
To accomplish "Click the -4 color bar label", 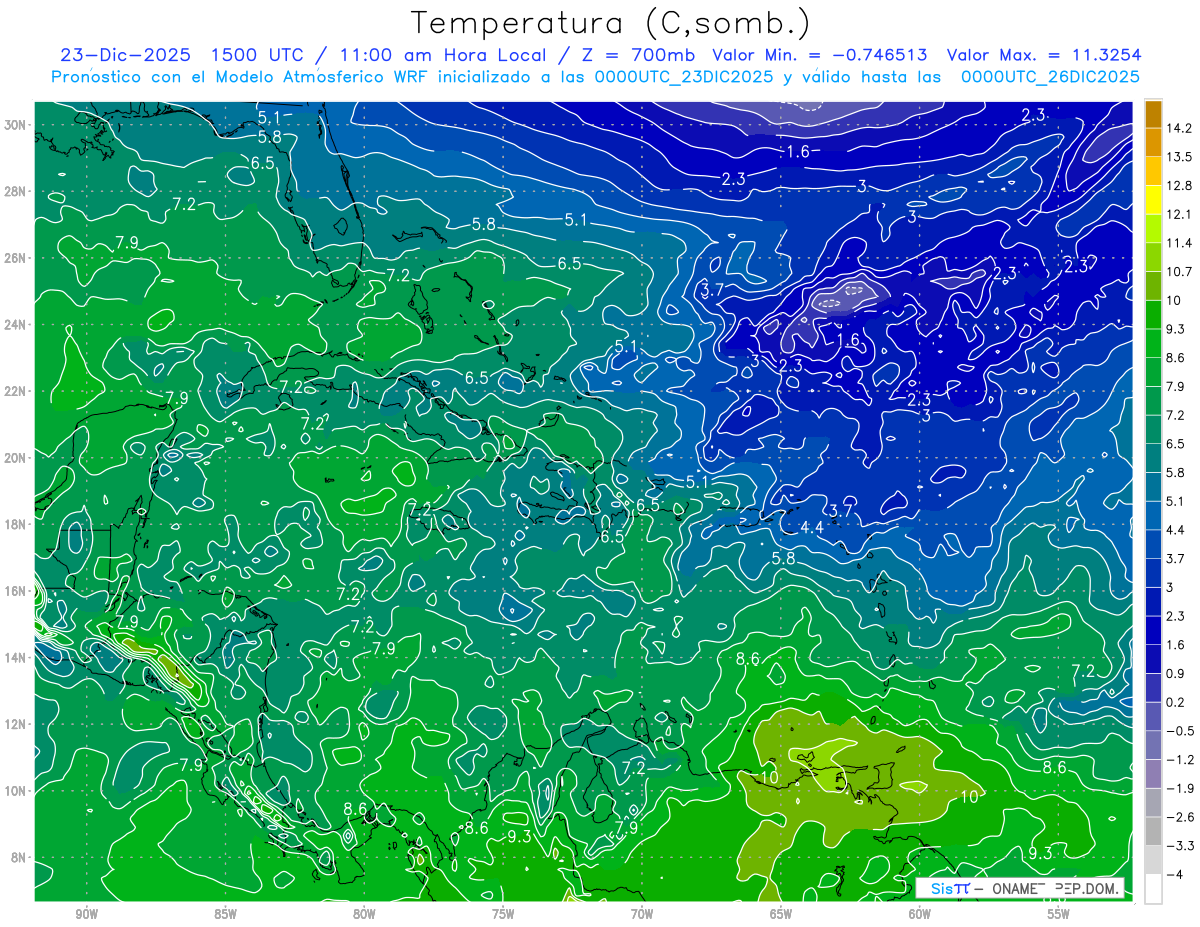I will coord(1176,874).
